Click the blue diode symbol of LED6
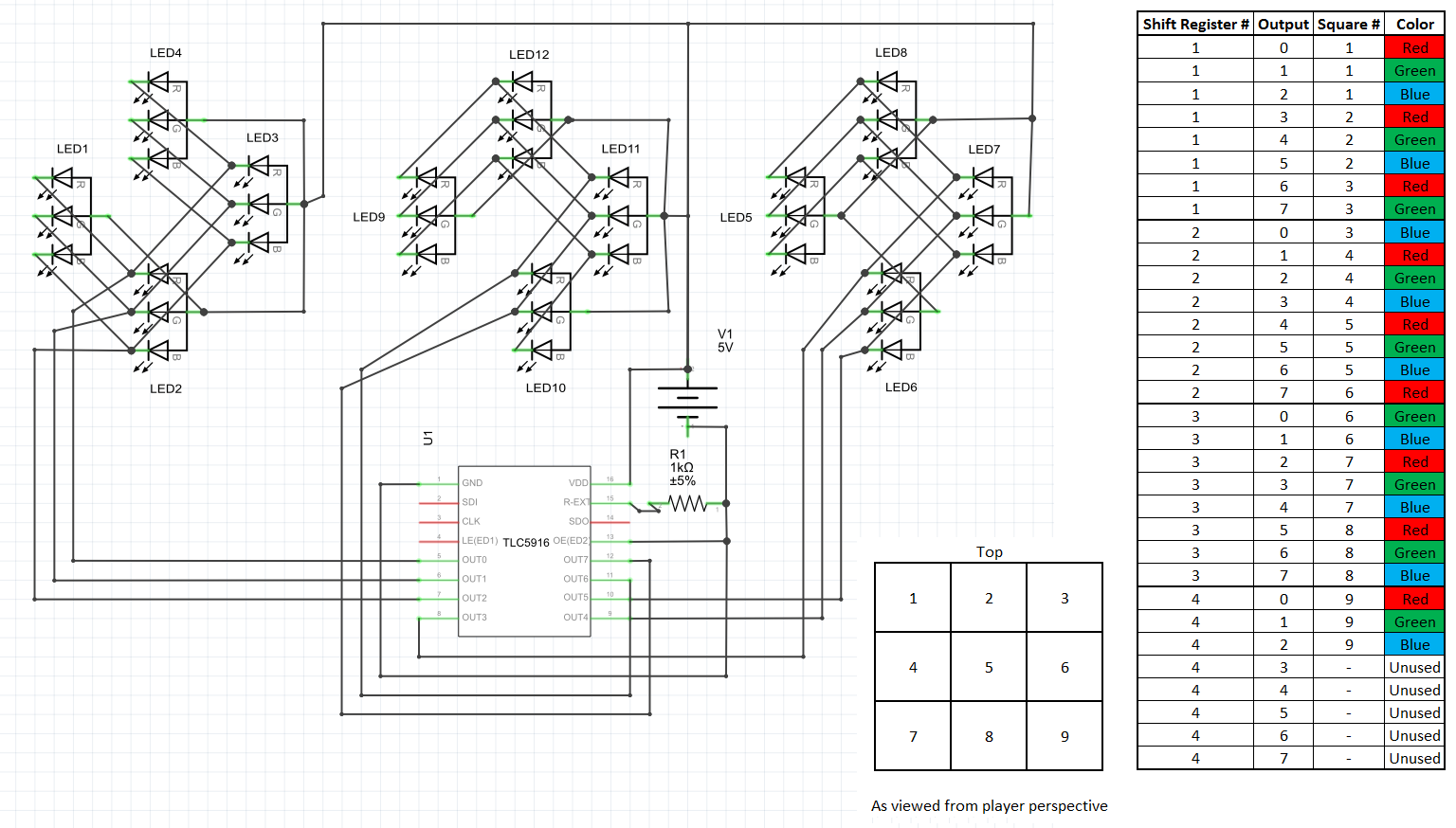Viewport: 1456px width, 828px height. pos(891,350)
